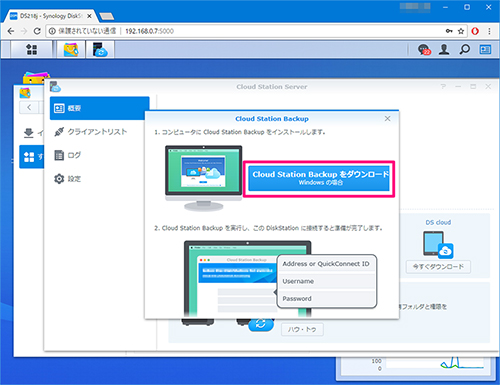The width and height of the screenshot is (500, 385).
Task: Reload the page in the browser
Action: 37,31
